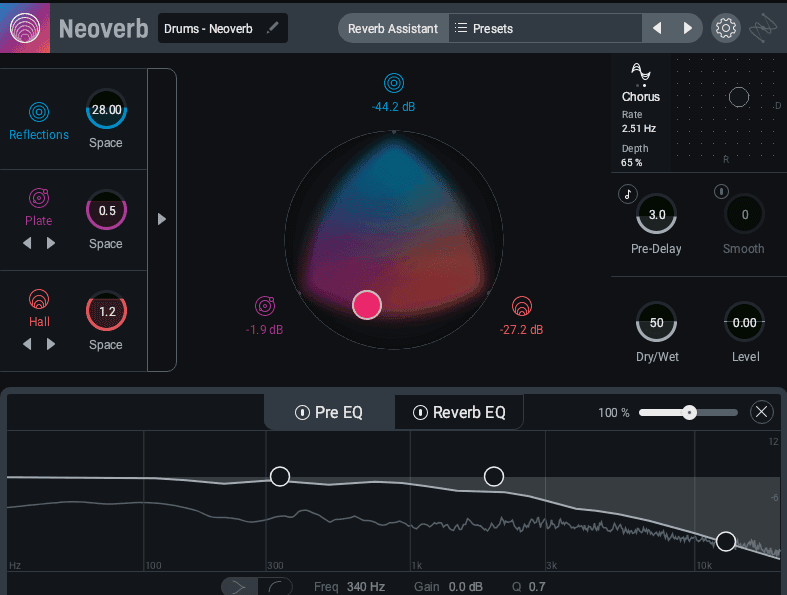
Task: Click the Plate Space knob 0.5
Action: (x=106, y=210)
